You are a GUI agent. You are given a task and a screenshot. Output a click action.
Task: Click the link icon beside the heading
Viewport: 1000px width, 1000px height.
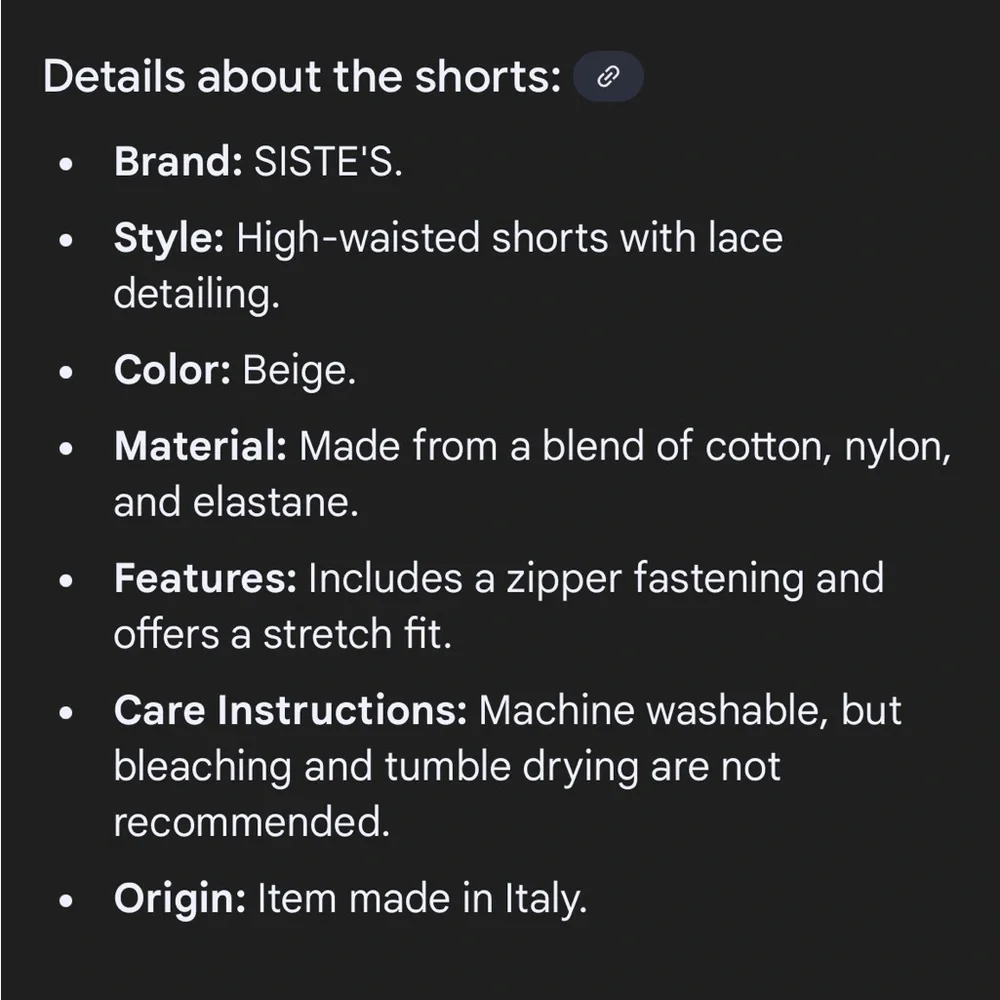[x=608, y=77]
